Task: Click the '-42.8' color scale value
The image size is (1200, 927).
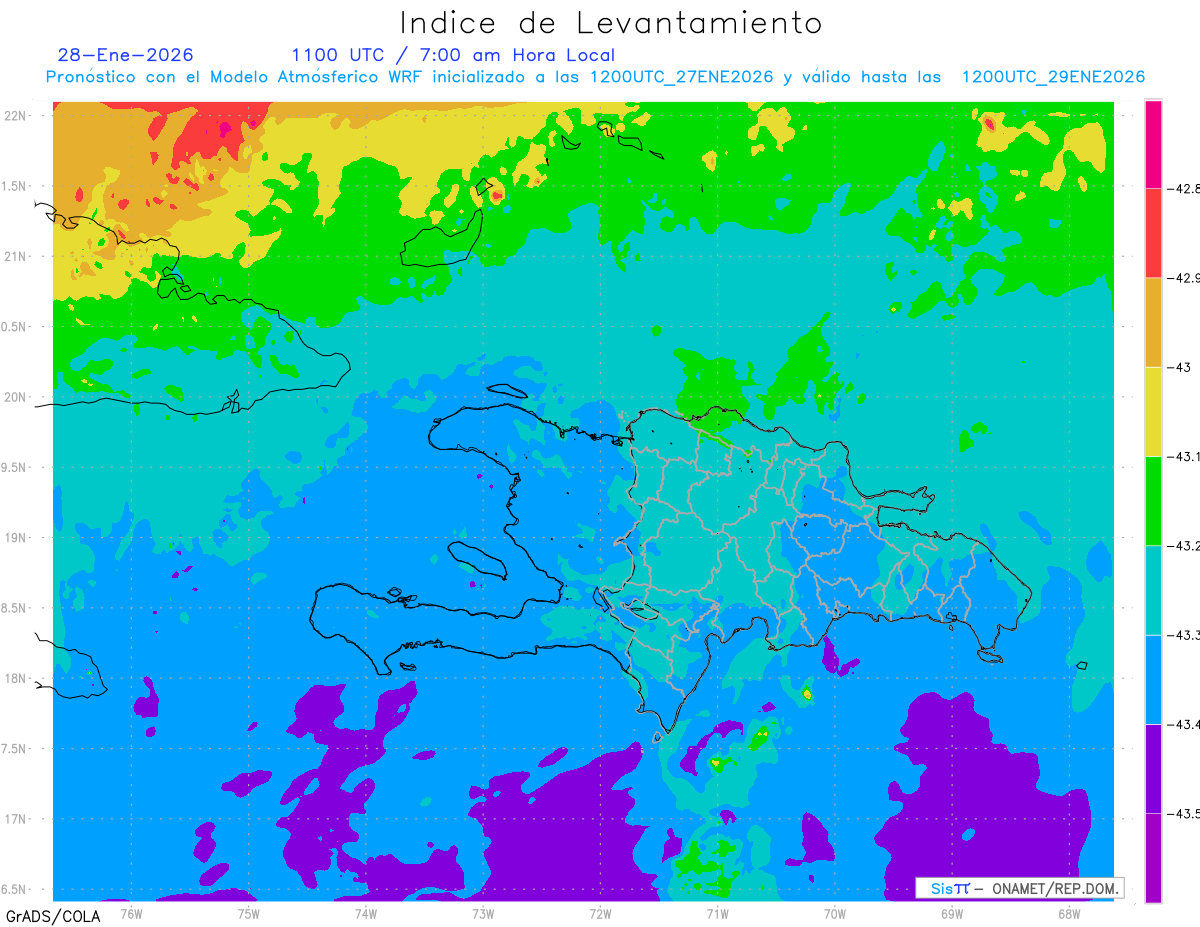Action: (1183, 188)
